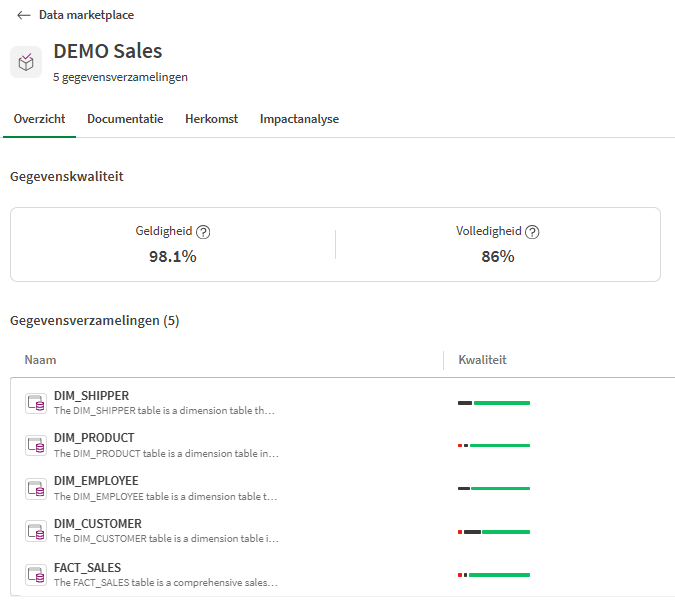Image resolution: width=675 pixels, height=616 pixels.
Task: Click the DIM_EMPLOYEE dataset icon
Action: point(36,489)
